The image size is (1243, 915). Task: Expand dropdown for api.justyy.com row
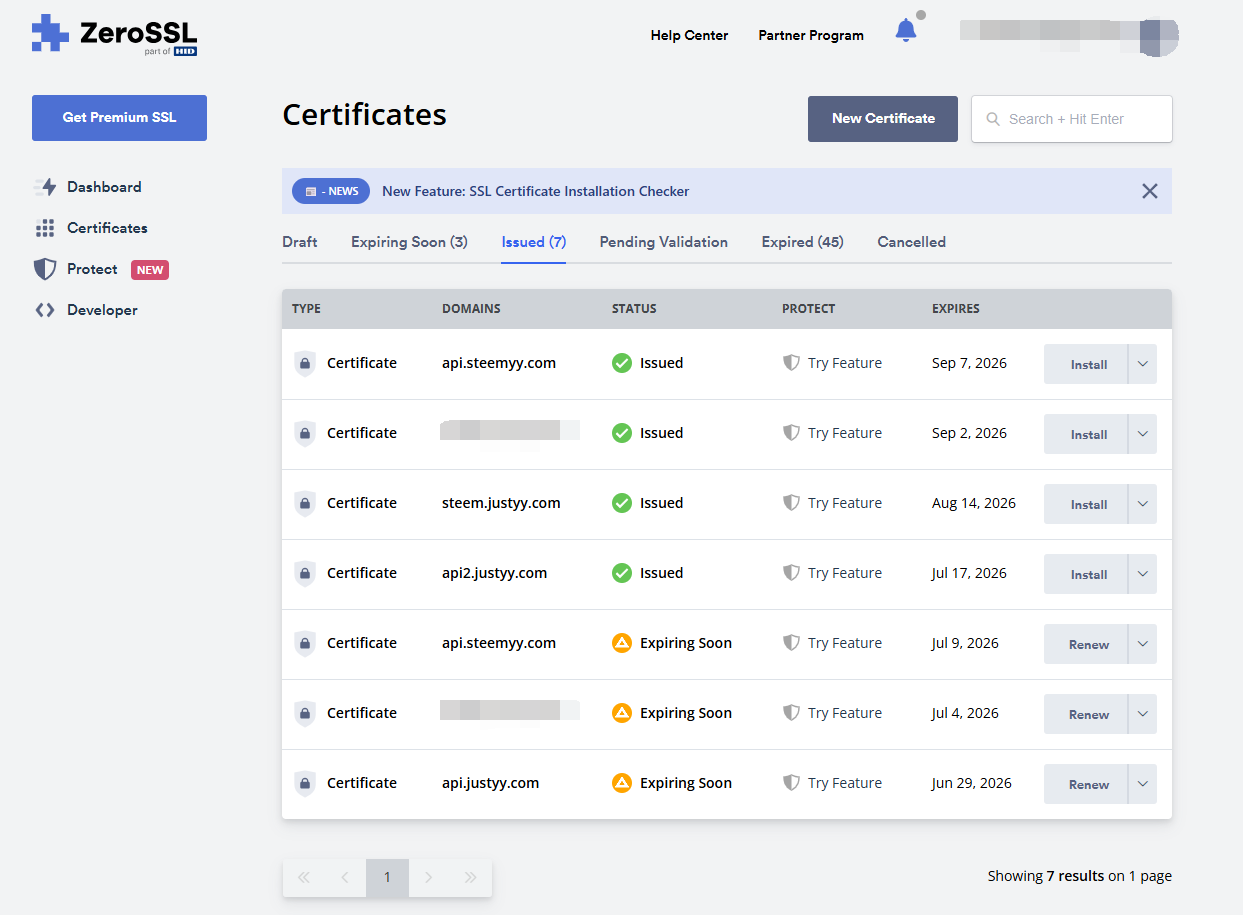[1143, 784]
